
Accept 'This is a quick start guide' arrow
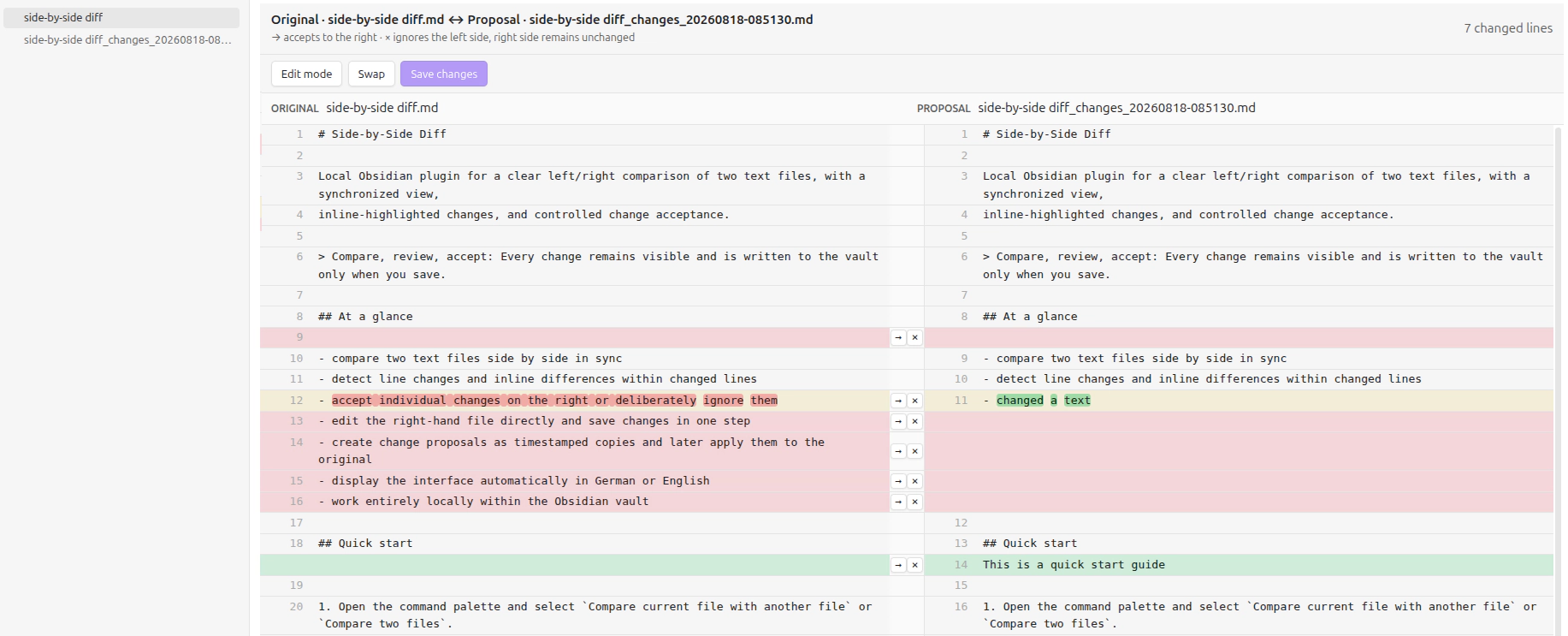(898, 565)
